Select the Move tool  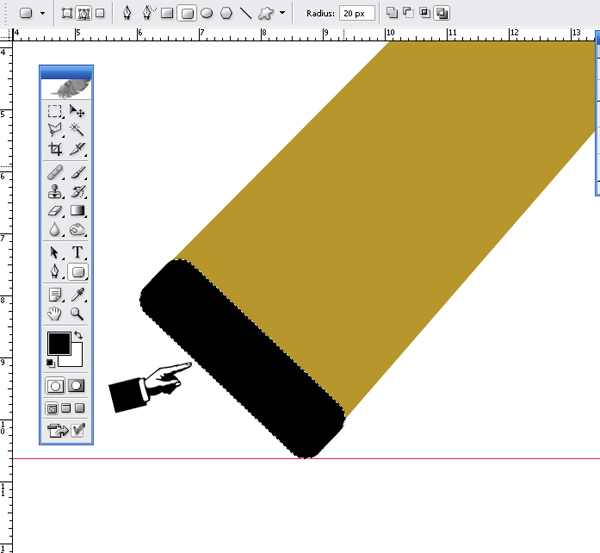pos(77,111)
